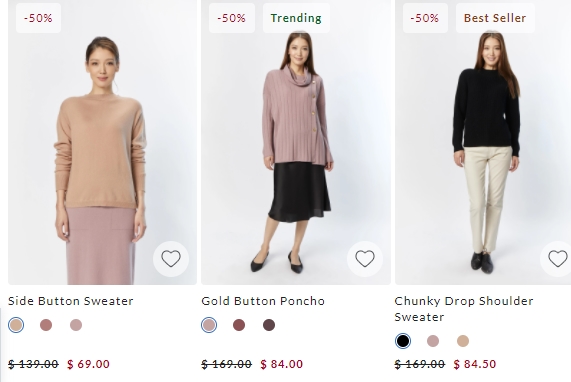
Task: Select dusty pink swatch for Gold Button Poncho
Action: tap(209, 325)
